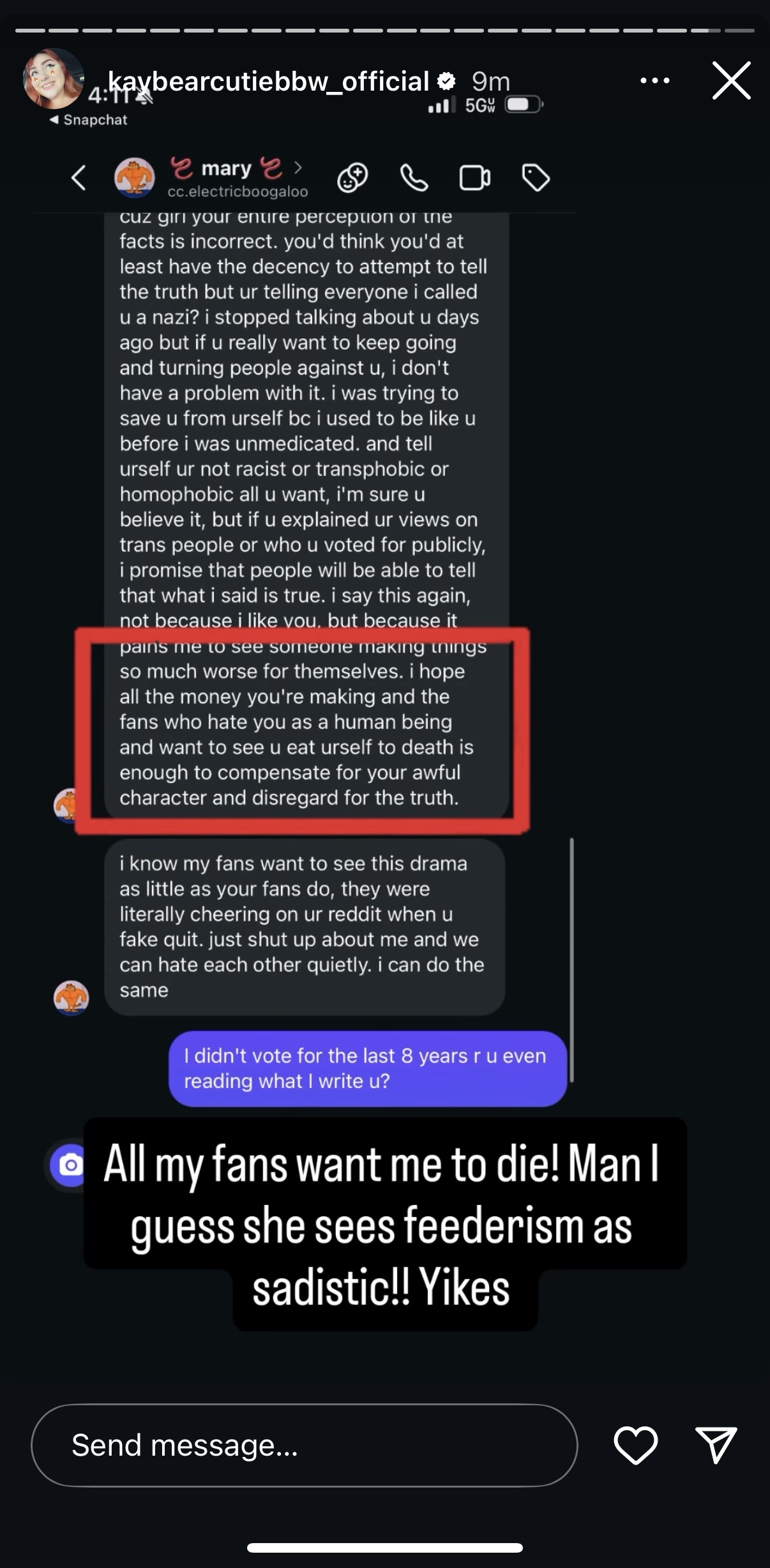Tap the tag label icon in header

point(536,177)
